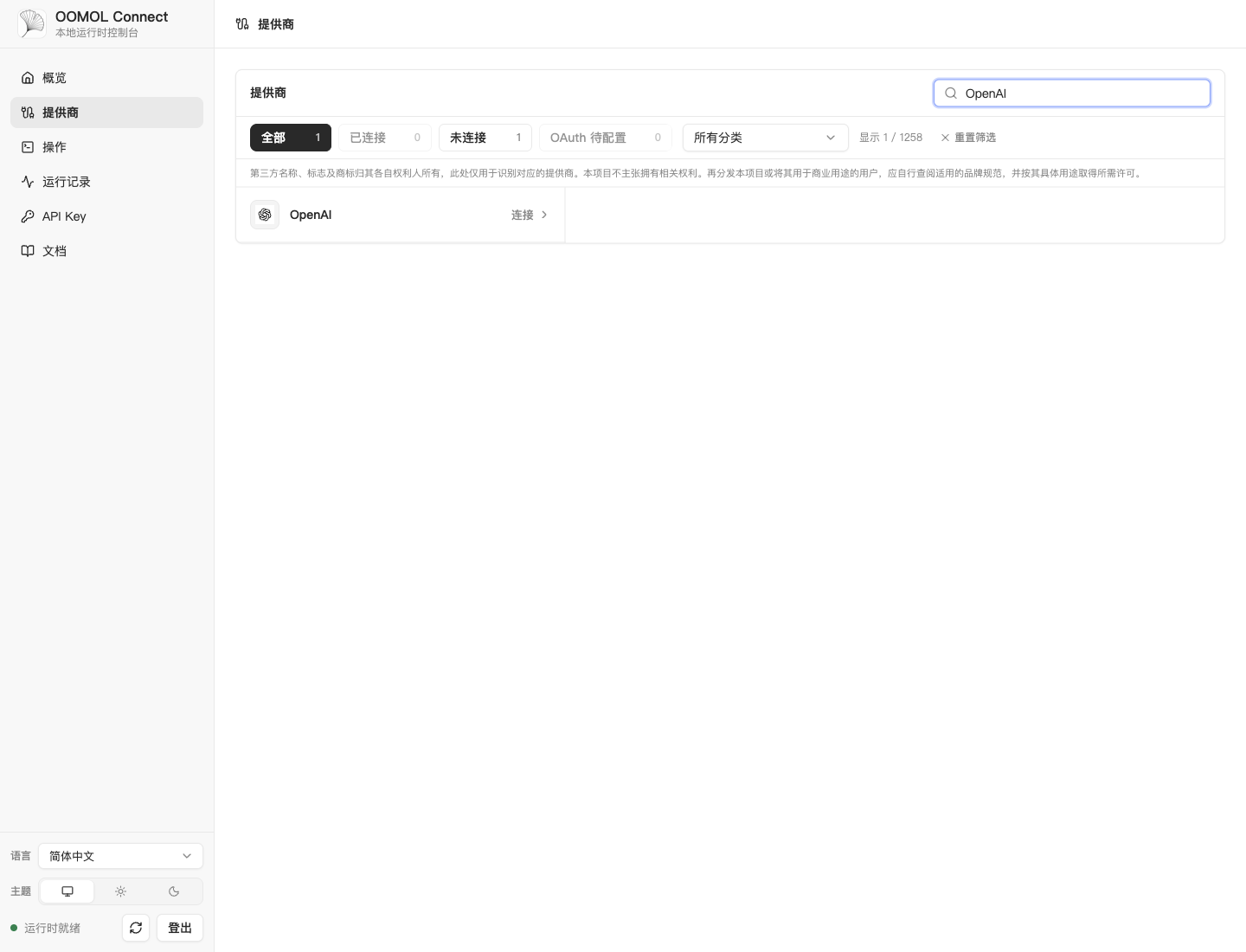Click the OOMOL Connect logo icon
The width and height of the screenshot is (1246, 952).
(x=32, y=23)
